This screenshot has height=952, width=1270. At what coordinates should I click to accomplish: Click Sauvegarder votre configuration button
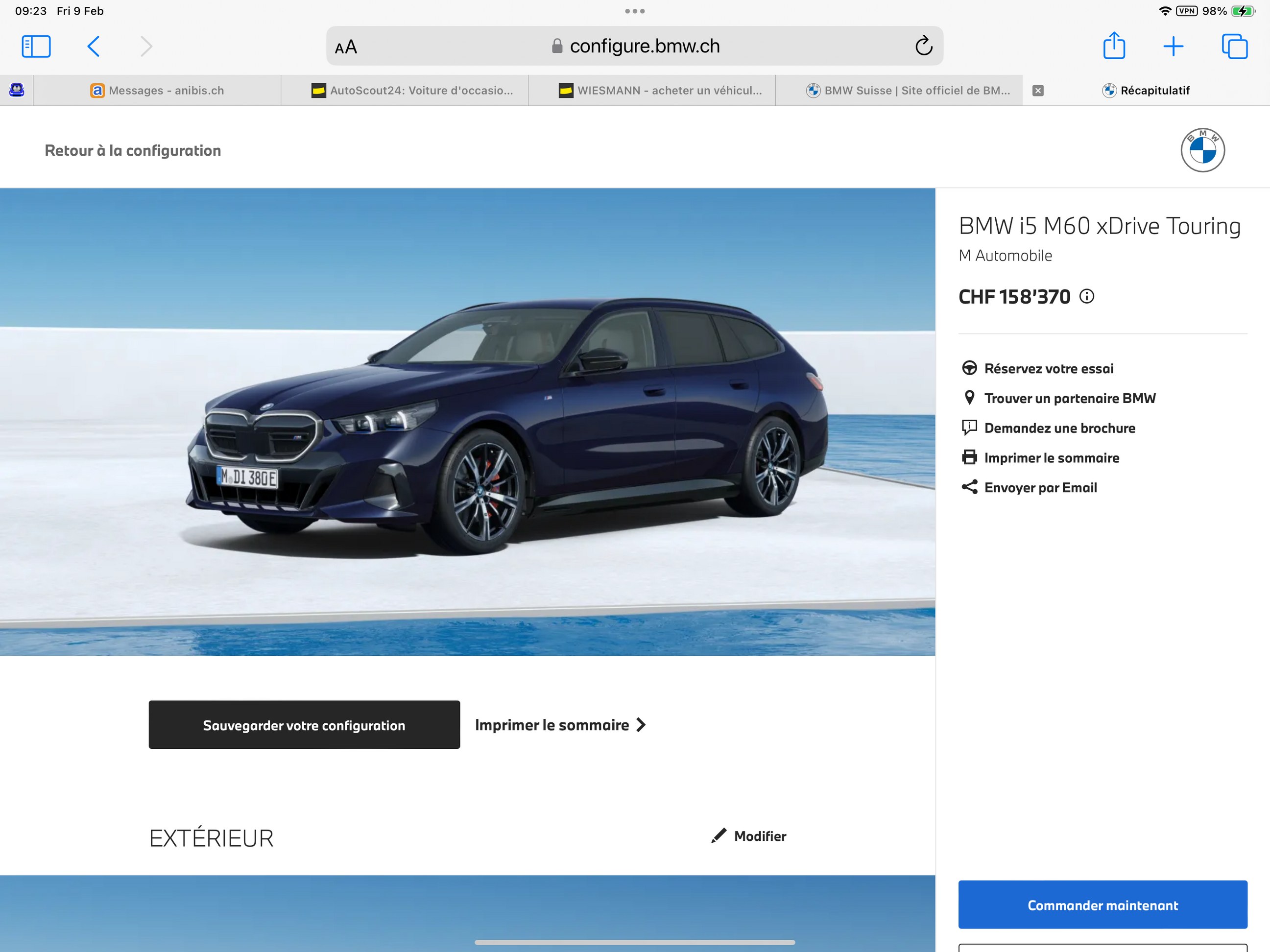[x=304, y=725]
